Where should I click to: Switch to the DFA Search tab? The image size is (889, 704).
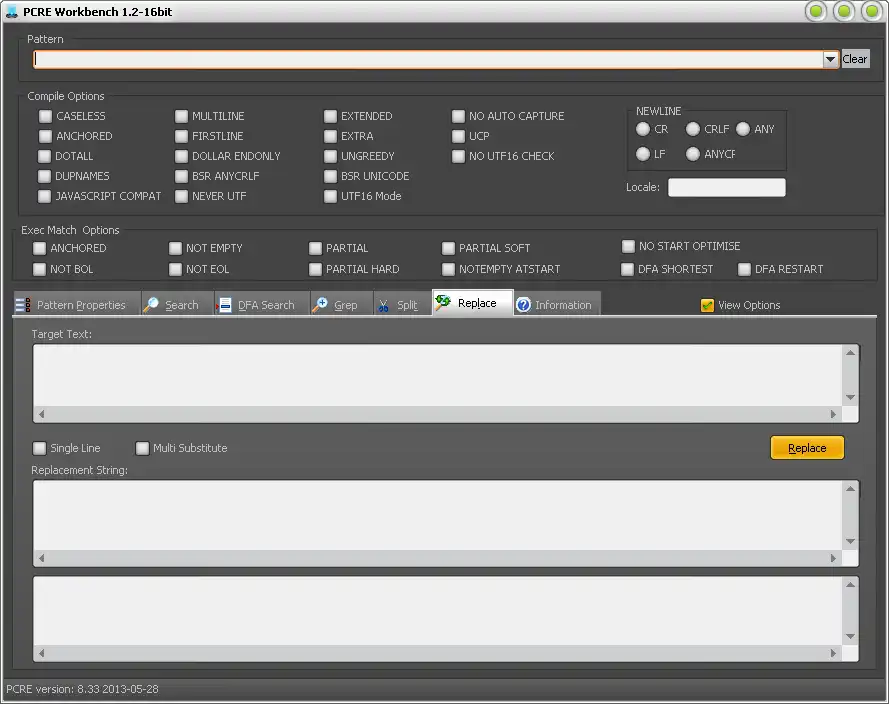pyautogui.click(x=262, y=304)
